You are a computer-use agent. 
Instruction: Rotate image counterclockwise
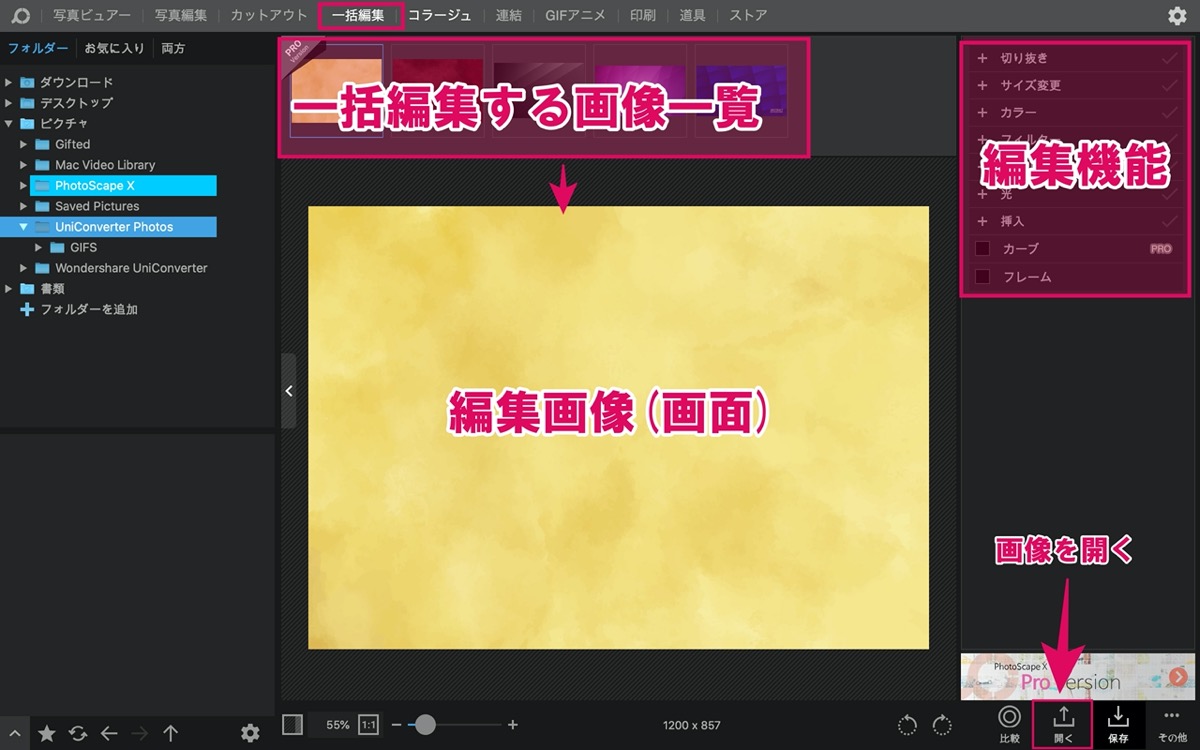[x=907, y=725]
